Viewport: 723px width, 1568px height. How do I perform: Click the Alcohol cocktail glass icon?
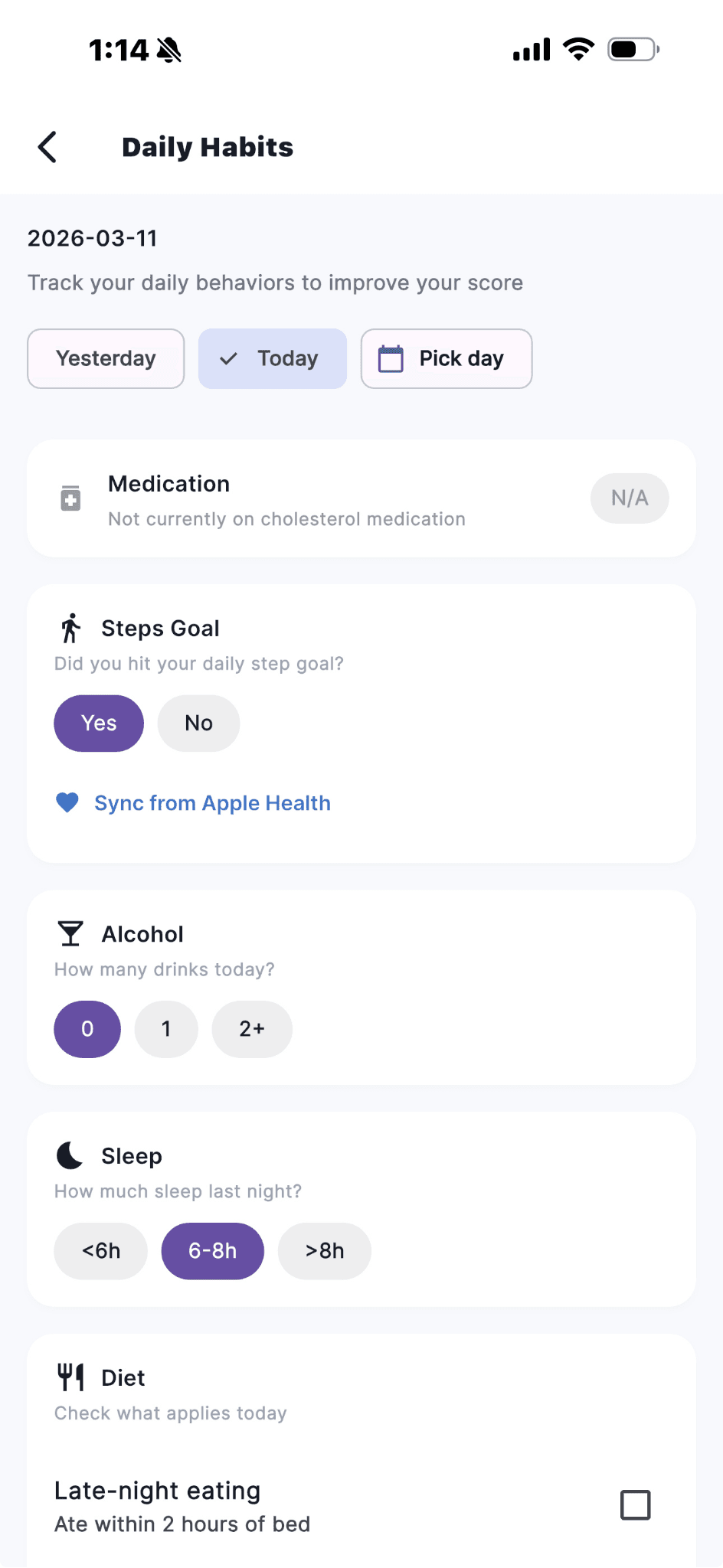[x=70, y=934]
